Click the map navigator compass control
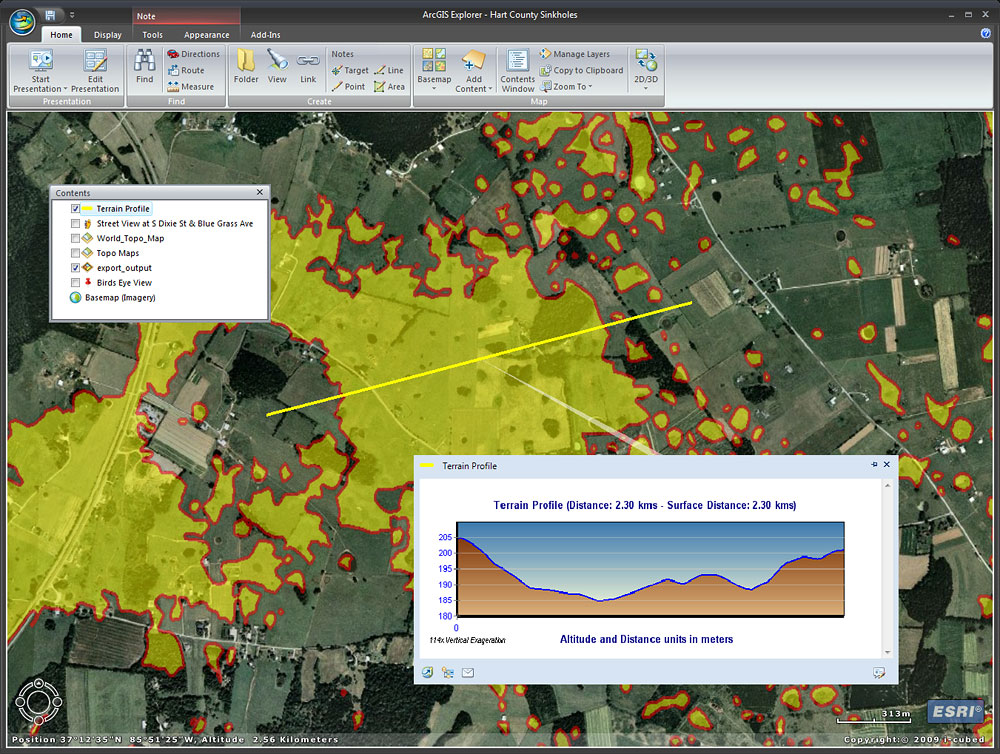 (38, 702)
